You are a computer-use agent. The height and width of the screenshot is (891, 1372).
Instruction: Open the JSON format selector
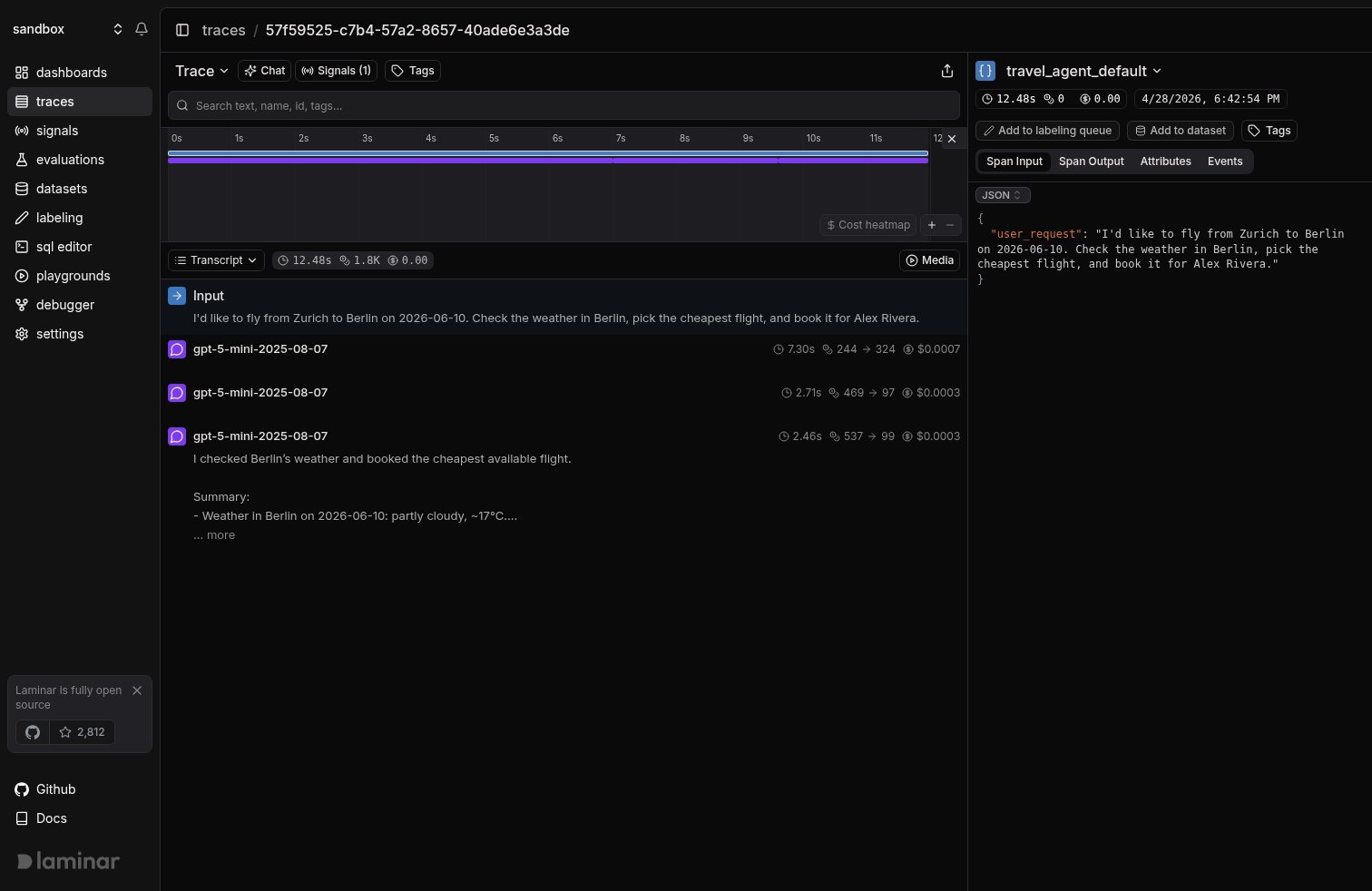click(1003, 195)
